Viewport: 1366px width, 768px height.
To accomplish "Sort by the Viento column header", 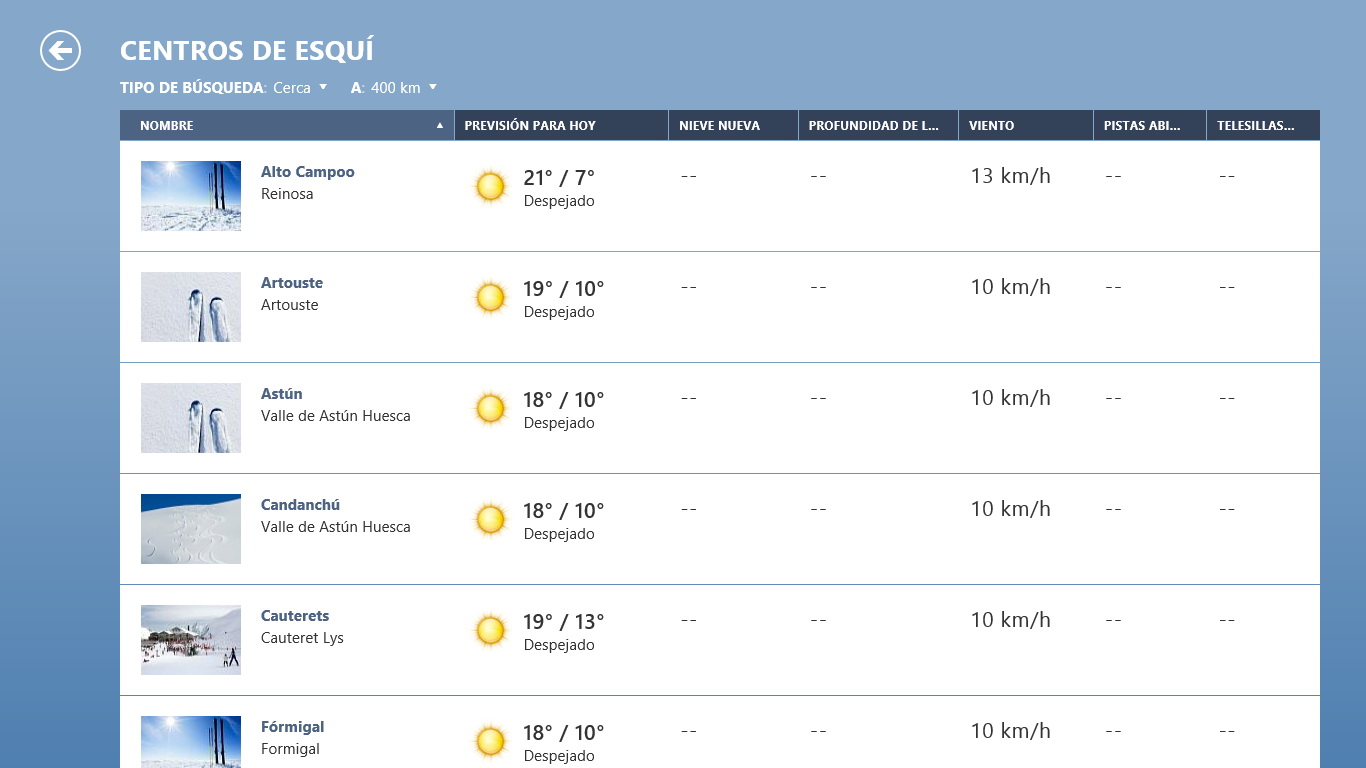I will pos(991,126).
